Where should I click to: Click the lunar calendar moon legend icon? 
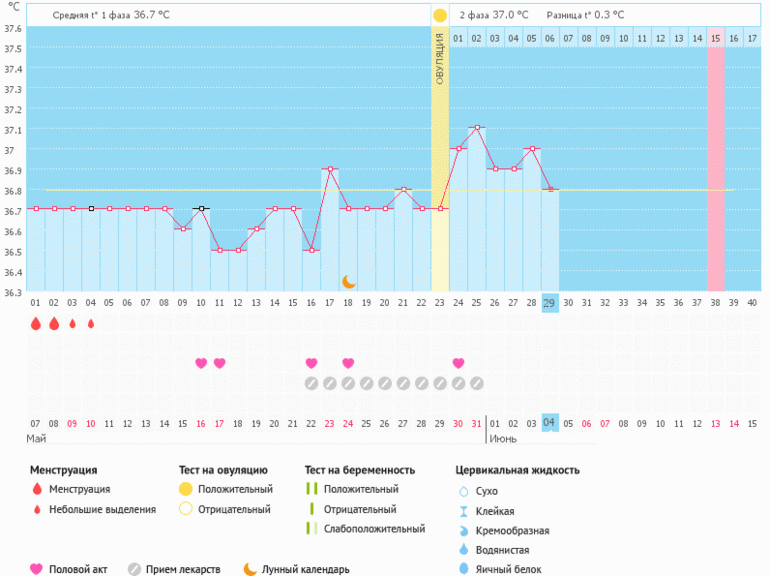[250, 569]
